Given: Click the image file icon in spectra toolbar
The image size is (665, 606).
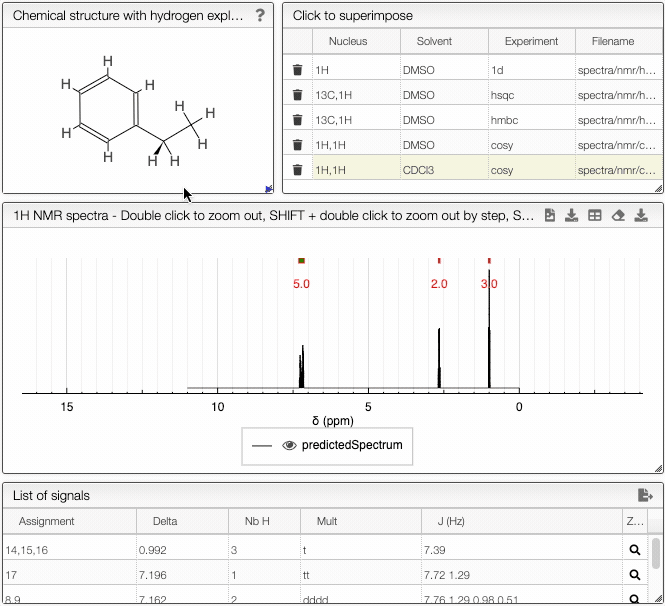Looking at the screenshot, I should pyautogui.click(x=550, y=216).
